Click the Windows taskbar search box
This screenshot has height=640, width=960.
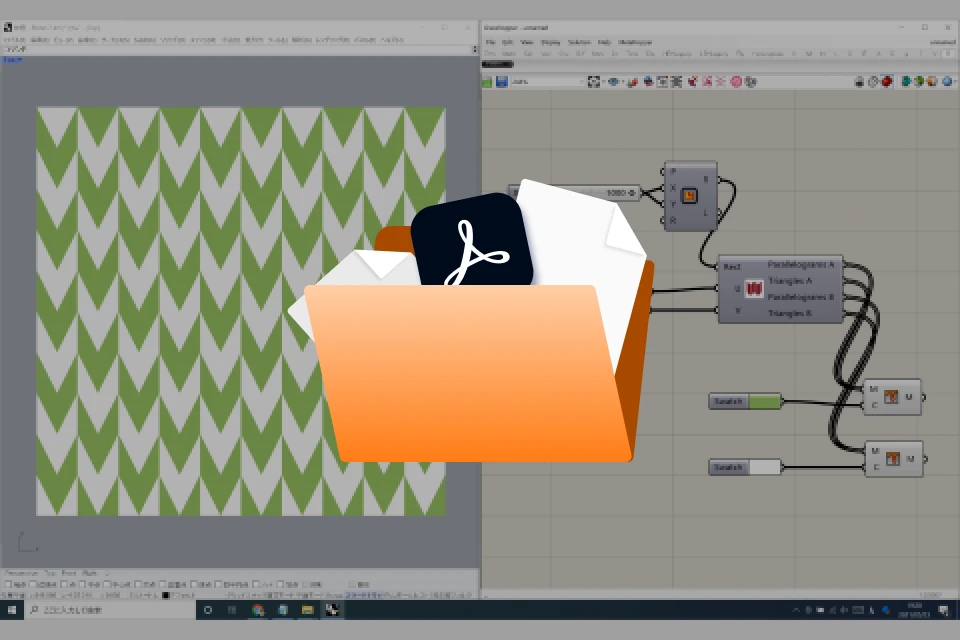[x=110, y=610]
